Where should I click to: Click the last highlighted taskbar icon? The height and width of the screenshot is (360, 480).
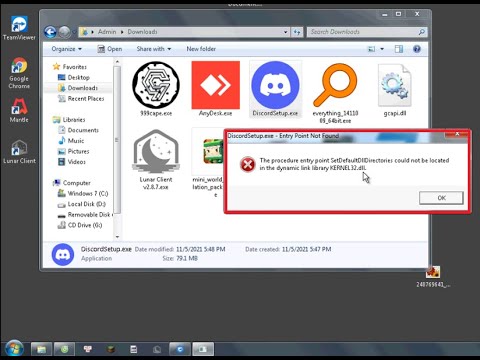(203, 349)
